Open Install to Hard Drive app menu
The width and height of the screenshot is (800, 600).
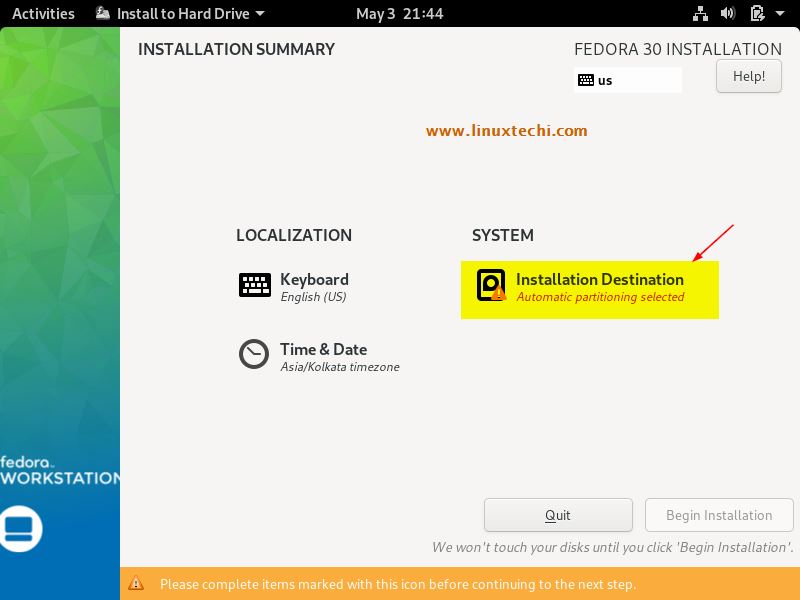pyautogui.click(x=181, y=13)
